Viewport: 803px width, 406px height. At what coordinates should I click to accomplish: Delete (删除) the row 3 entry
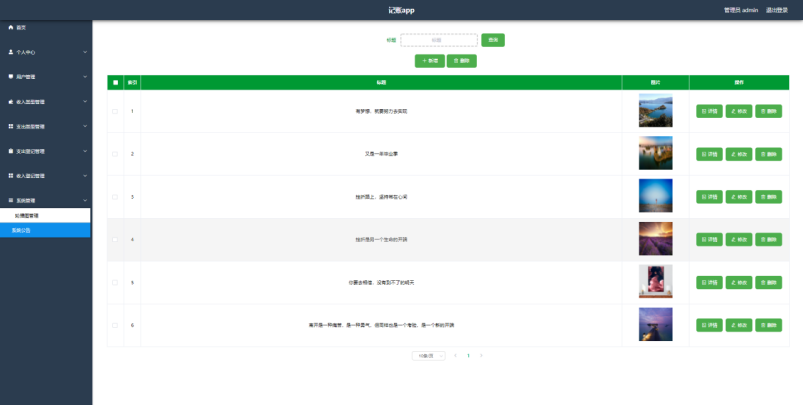[768, 197]
